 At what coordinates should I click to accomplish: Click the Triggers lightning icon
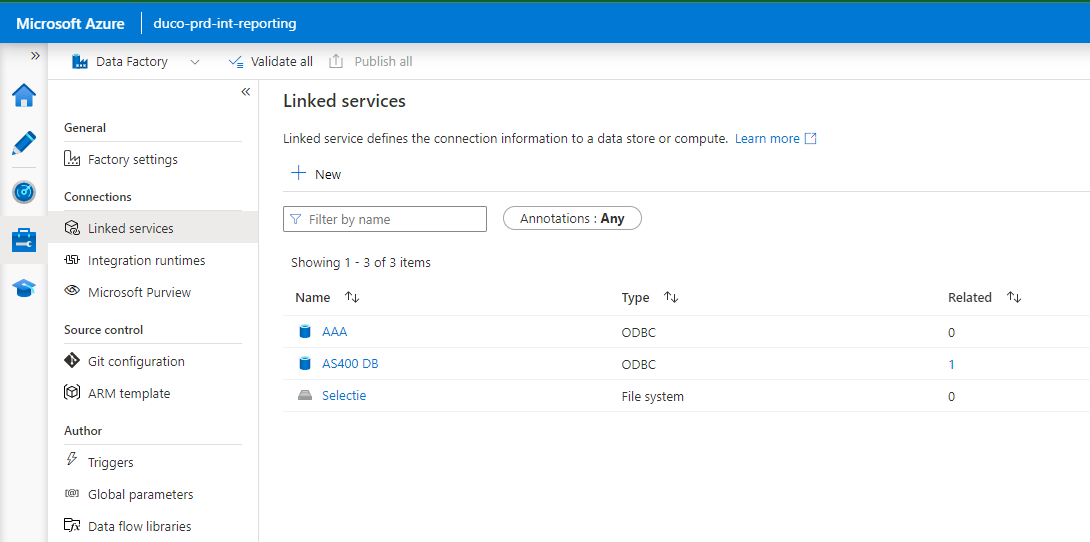[x=72, y=459]
